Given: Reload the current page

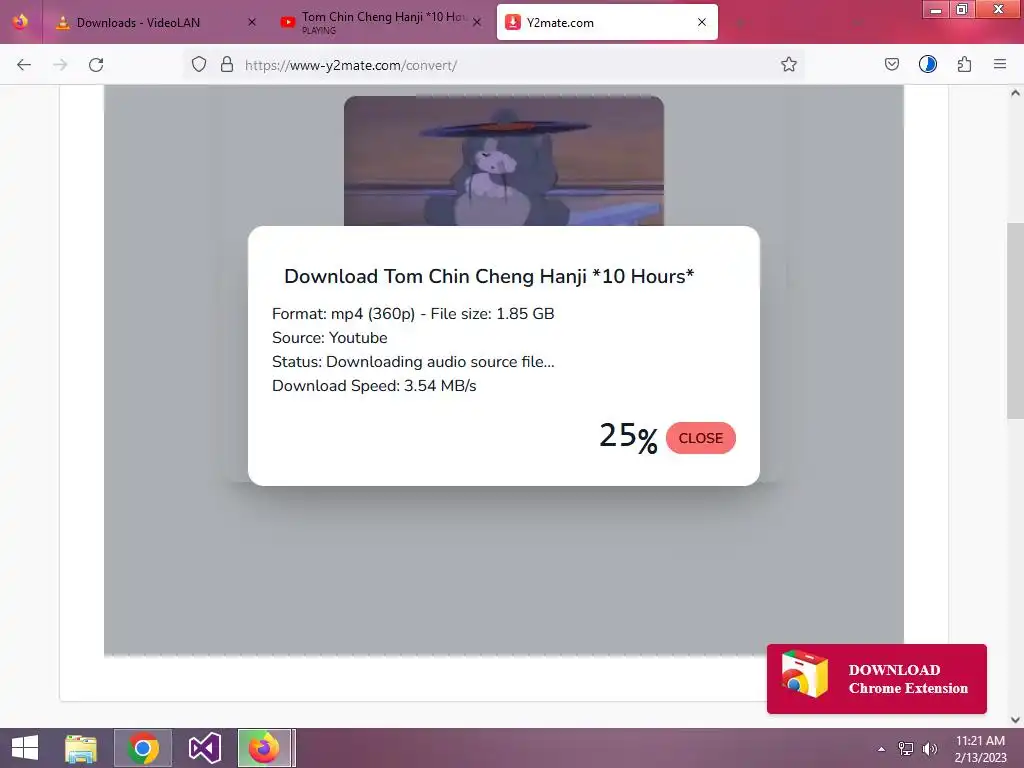Looking at the screenshot, I should pos(96,65).
